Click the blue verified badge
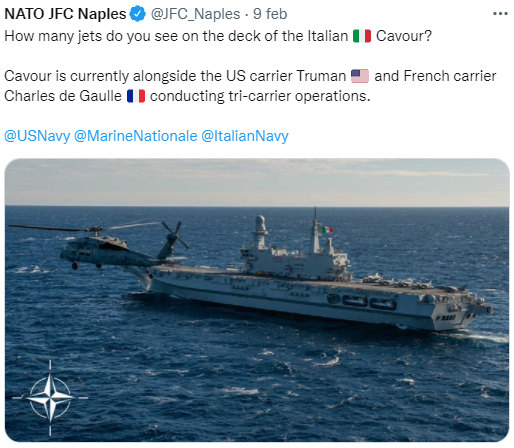Image resolution: width=514 pixels, height=448 pixels. pyautogui.click(x=138, y=14)
